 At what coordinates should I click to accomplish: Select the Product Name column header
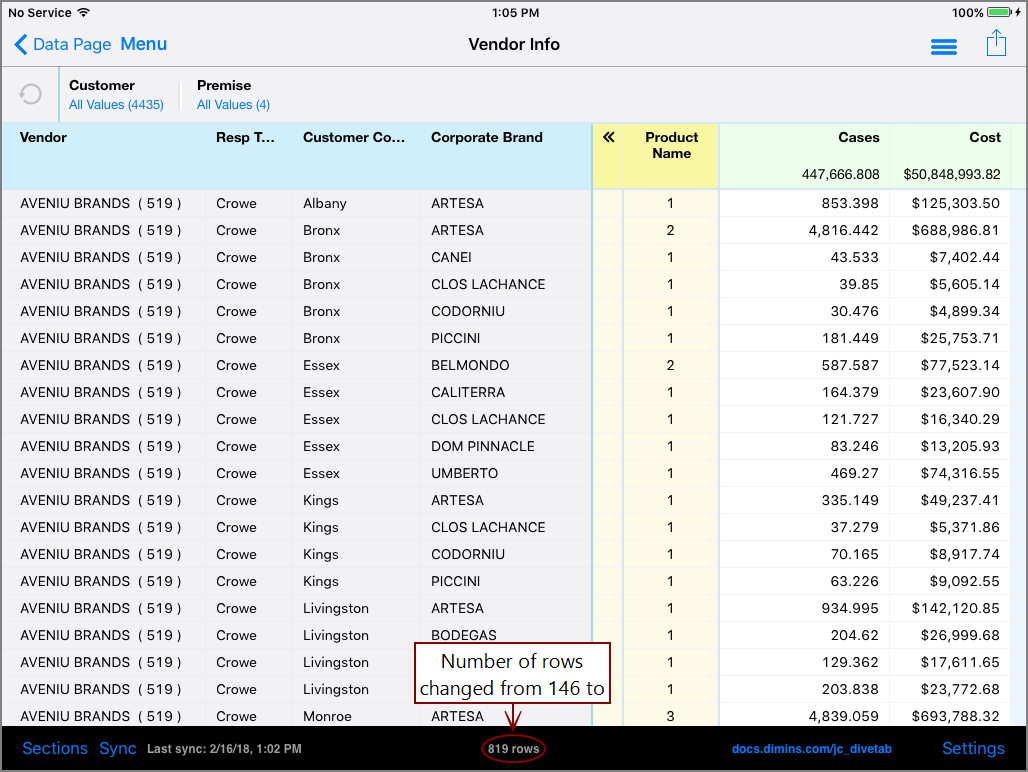click(671, 146)
